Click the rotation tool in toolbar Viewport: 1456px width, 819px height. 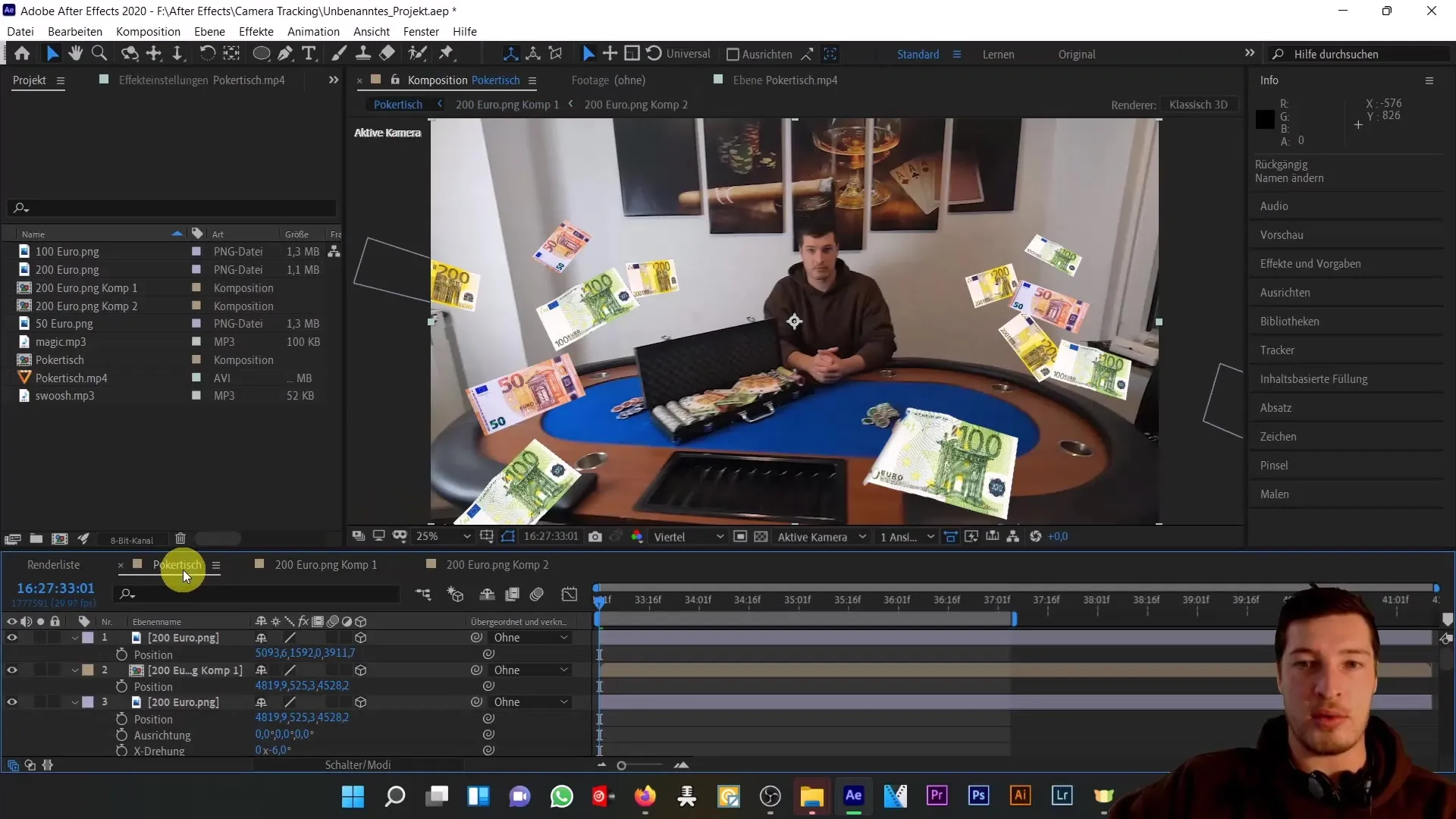point(207,53)
